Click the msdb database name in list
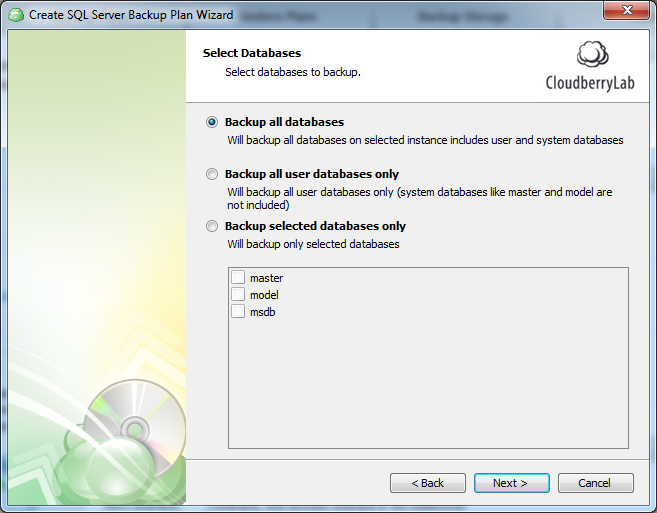The height and width of the screenshot is (513, 657). click(x=263, y=312)
